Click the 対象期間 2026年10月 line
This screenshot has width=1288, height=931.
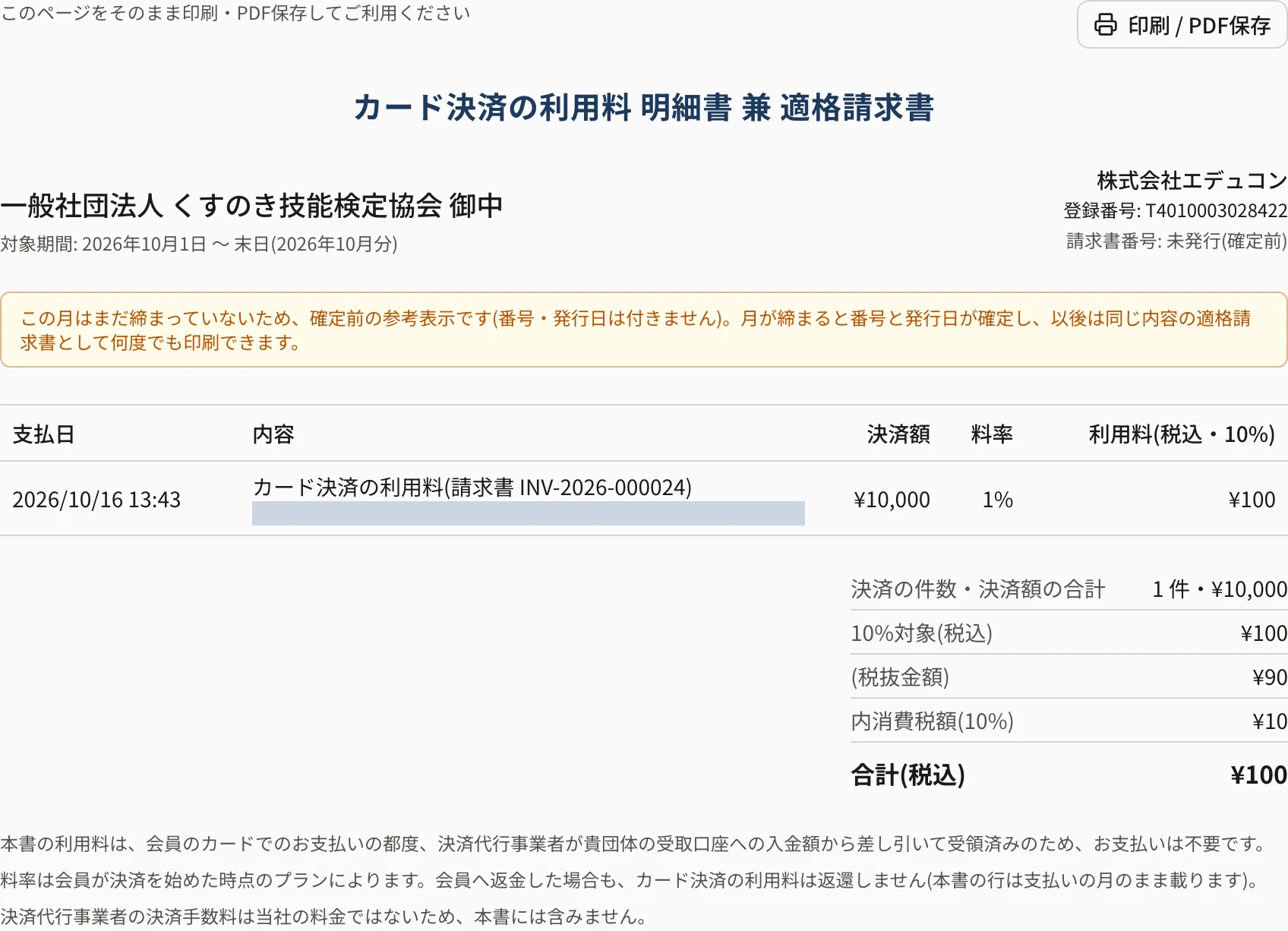pyautogui.click(x=199, y=244)
